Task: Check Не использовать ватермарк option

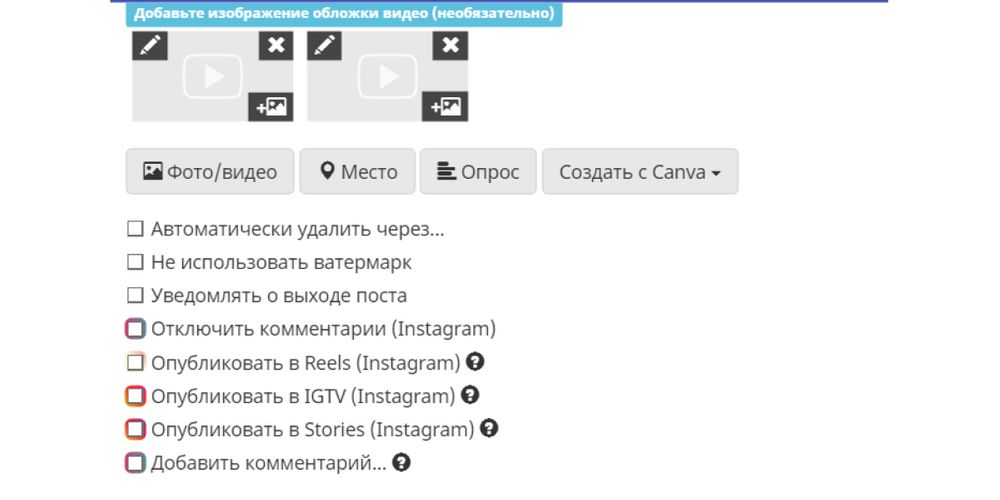Action: point(136,263)
